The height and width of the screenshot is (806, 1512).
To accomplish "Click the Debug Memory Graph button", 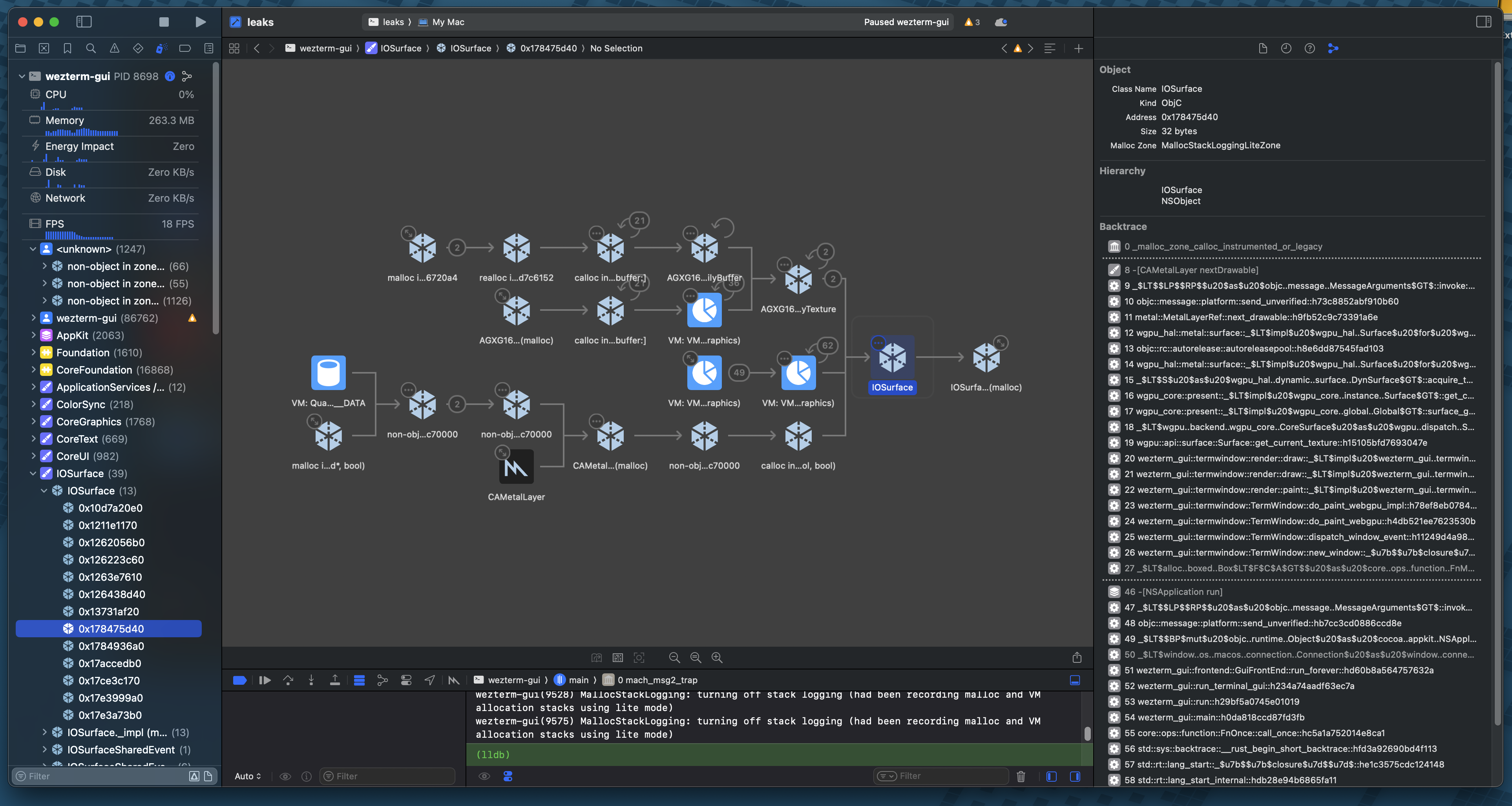I will tap(382, 680).
